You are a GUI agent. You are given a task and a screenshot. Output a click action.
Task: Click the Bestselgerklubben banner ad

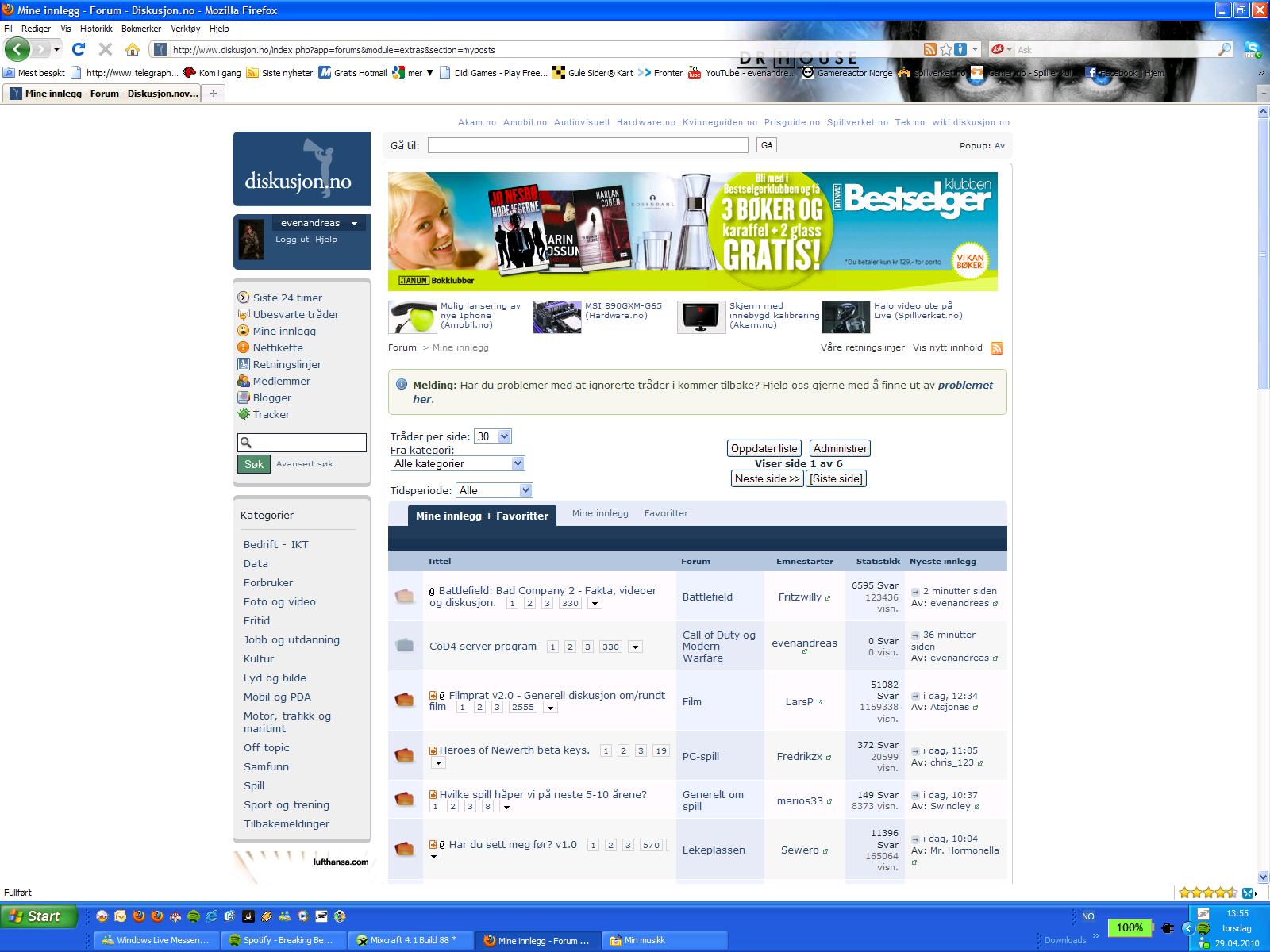[693, 232]
